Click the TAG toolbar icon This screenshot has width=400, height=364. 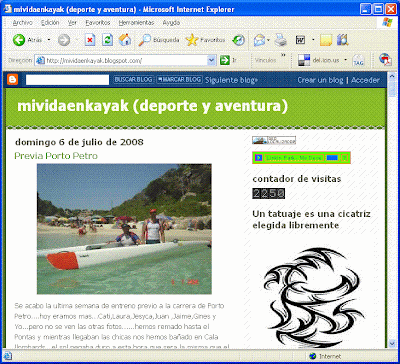pyautogui.click(x=358, y=60)
